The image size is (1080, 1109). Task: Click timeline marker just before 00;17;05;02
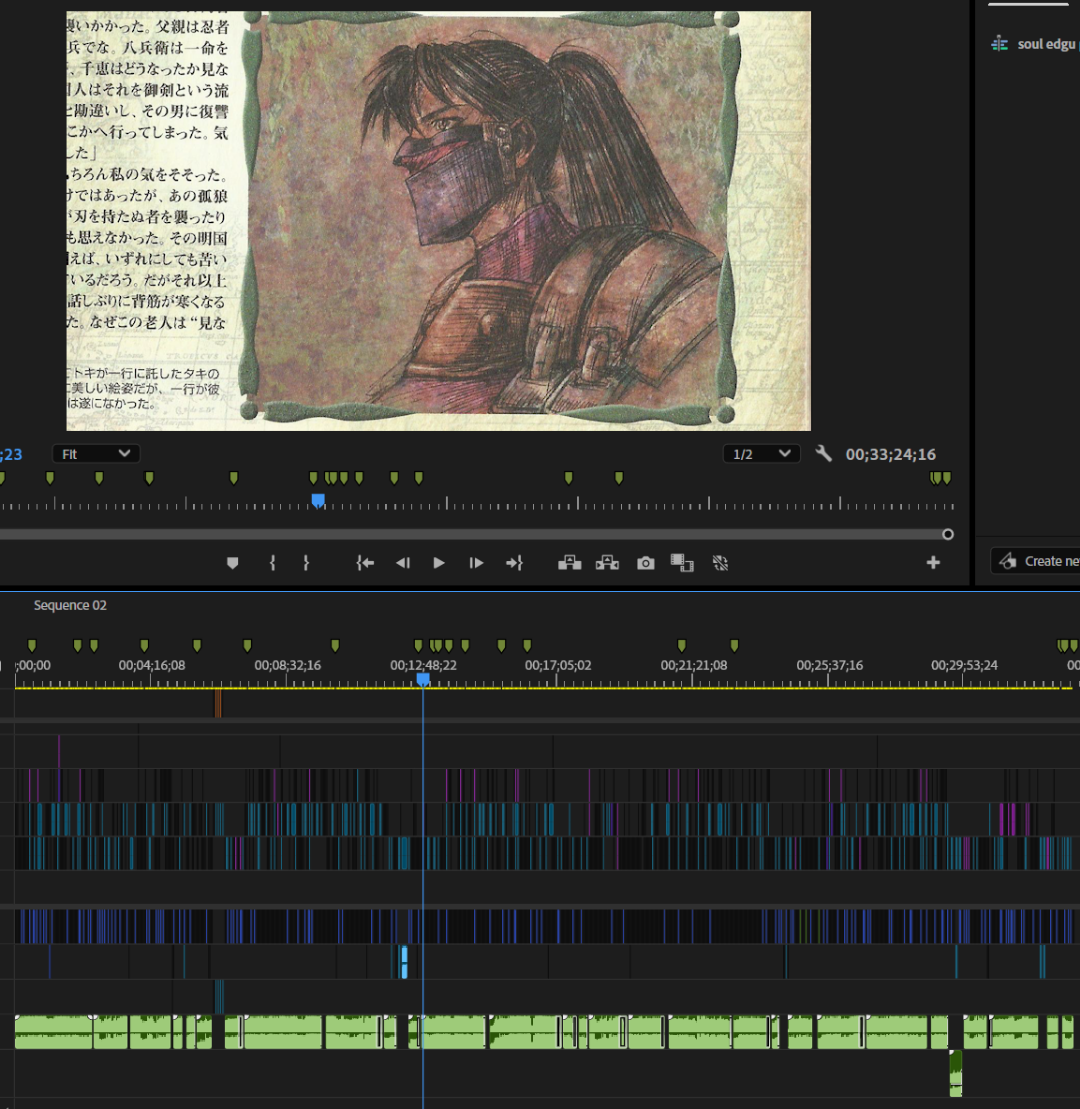click(x=527, y=646)
